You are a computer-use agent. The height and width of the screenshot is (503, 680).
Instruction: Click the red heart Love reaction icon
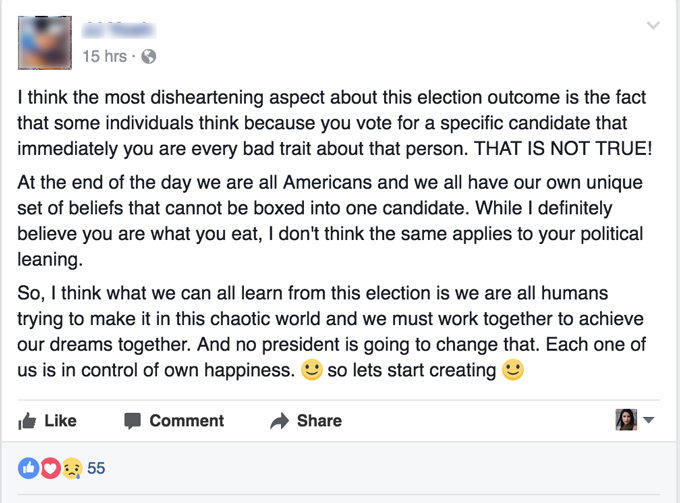tap(47, 468)
